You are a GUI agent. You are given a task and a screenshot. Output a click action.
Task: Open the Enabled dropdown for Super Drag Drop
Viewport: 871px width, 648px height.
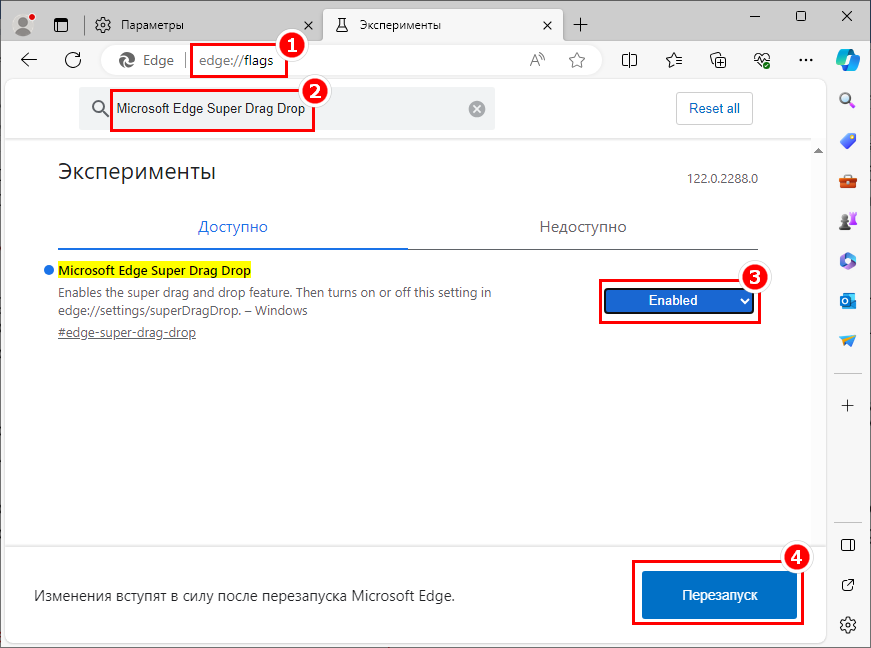click(679, 300)
